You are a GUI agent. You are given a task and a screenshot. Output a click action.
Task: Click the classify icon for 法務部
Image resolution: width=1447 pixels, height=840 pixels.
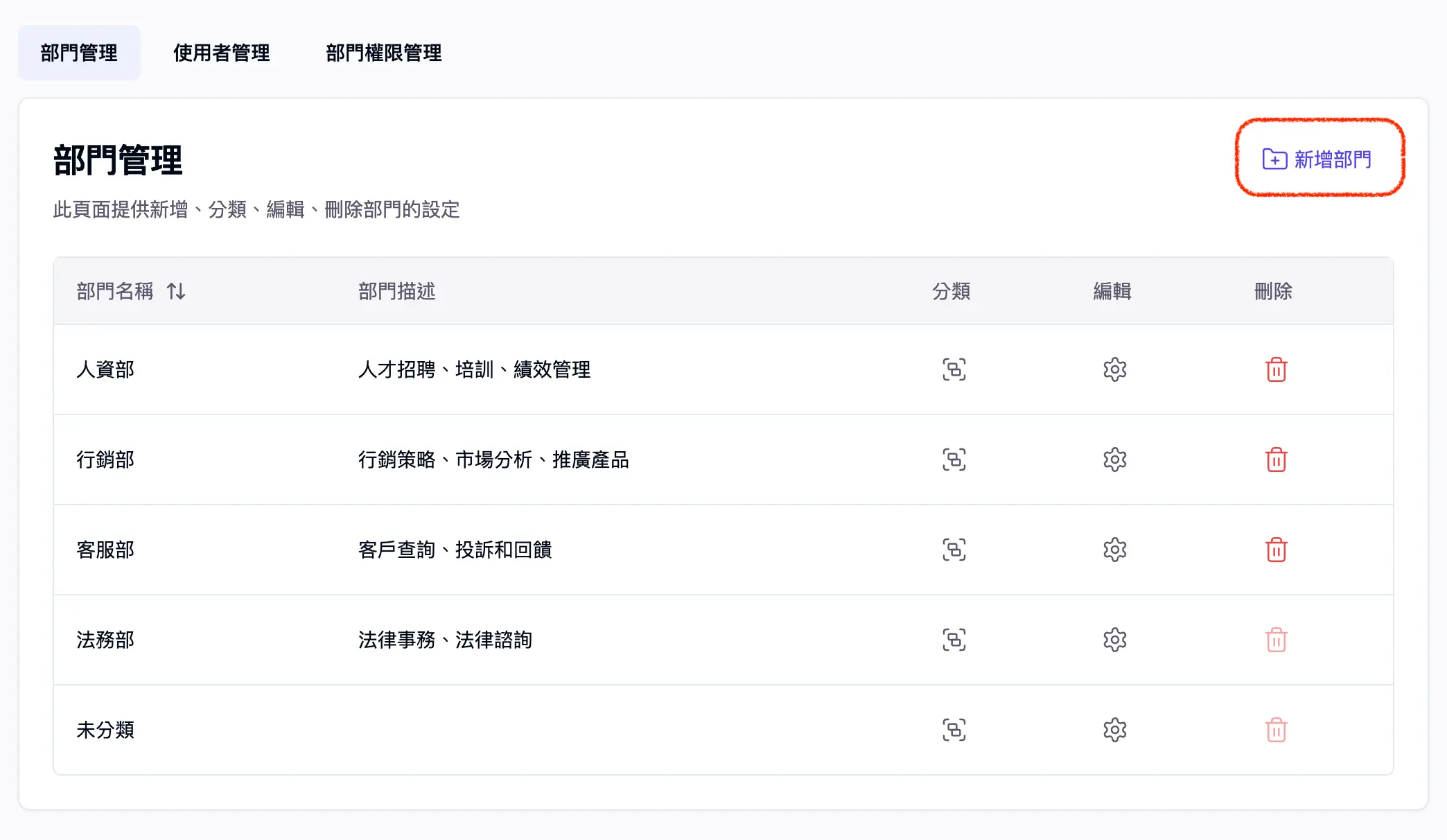954,640
